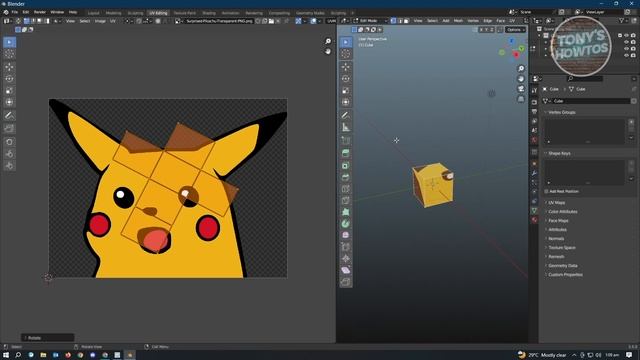This screenshot has width=640, height=360.
Task: Activate the 3D viewport Rotate tool
Action: [x=346, y=79]
